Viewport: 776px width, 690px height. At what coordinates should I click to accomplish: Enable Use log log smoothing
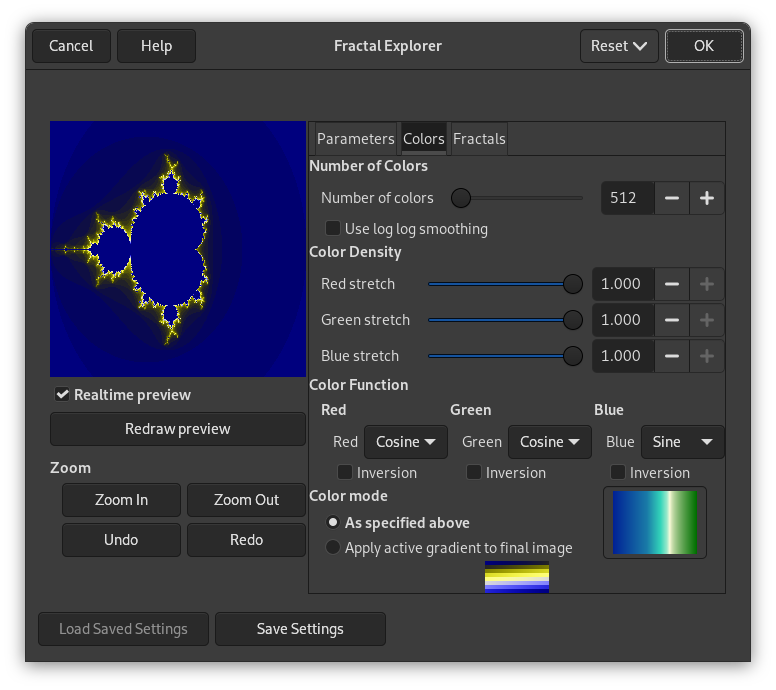(x=334, y=229)
